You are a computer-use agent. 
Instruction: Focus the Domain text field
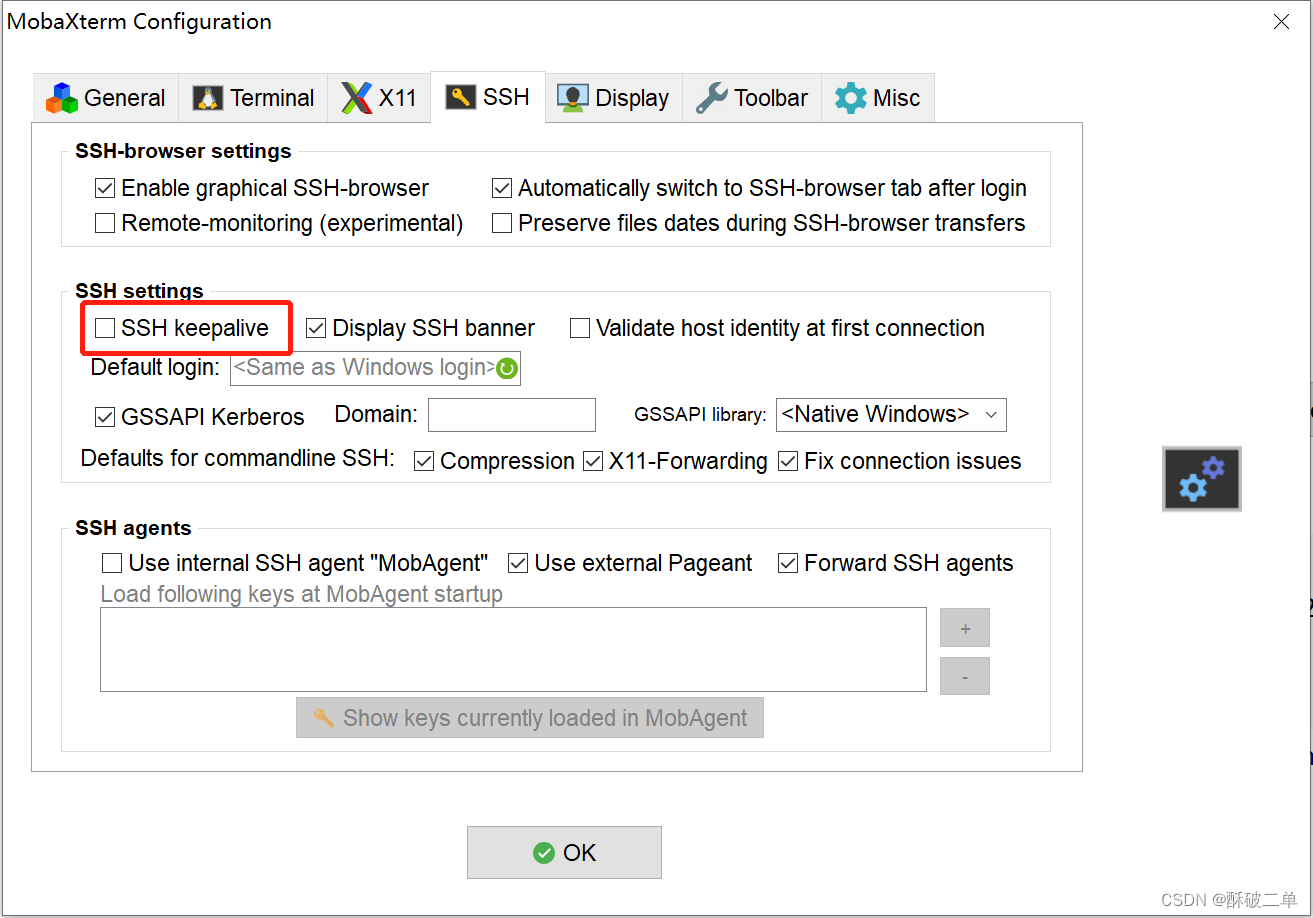click(512, 415)
